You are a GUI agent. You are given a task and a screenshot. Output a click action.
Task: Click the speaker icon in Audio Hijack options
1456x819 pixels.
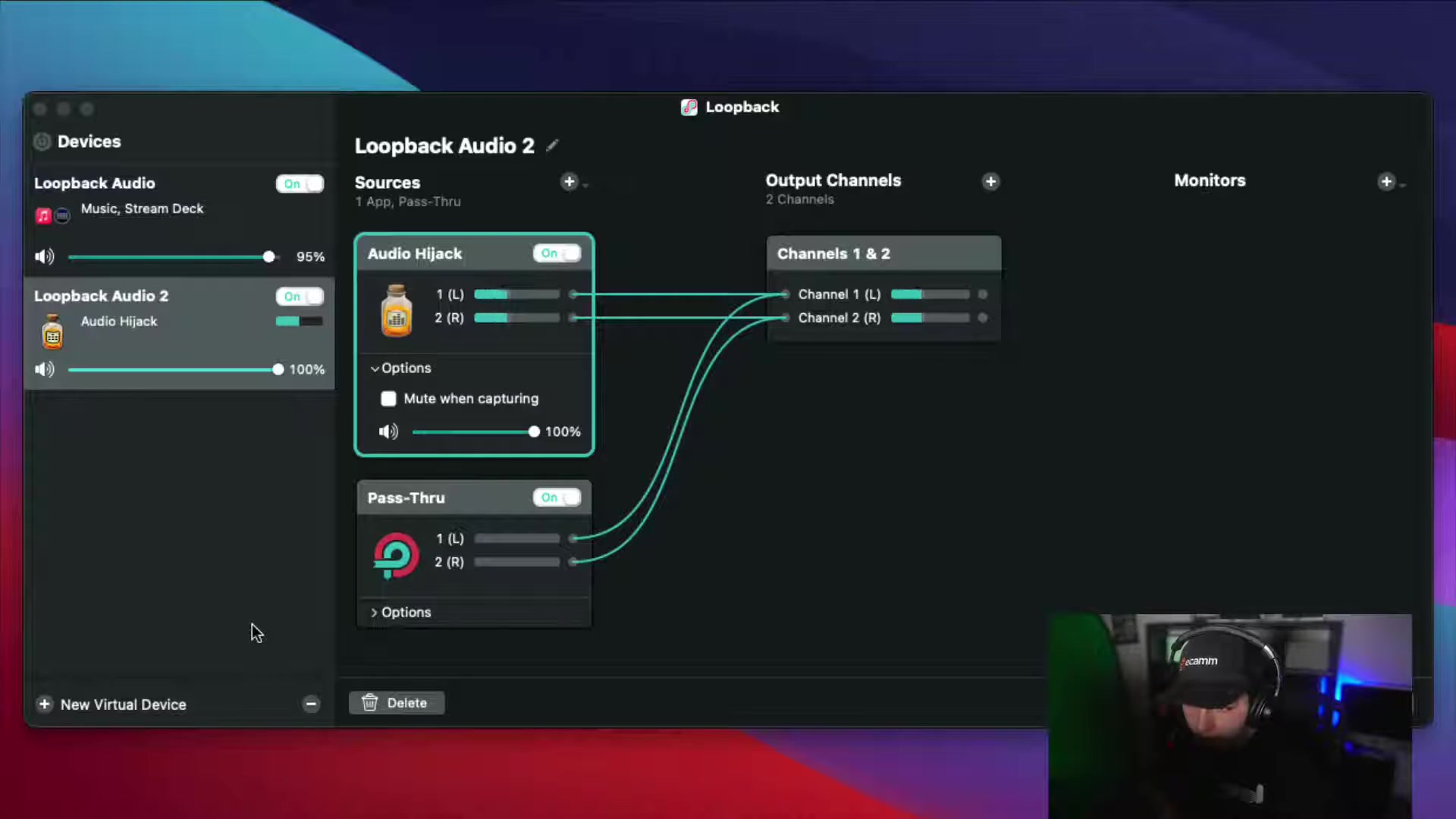[388, 431]
